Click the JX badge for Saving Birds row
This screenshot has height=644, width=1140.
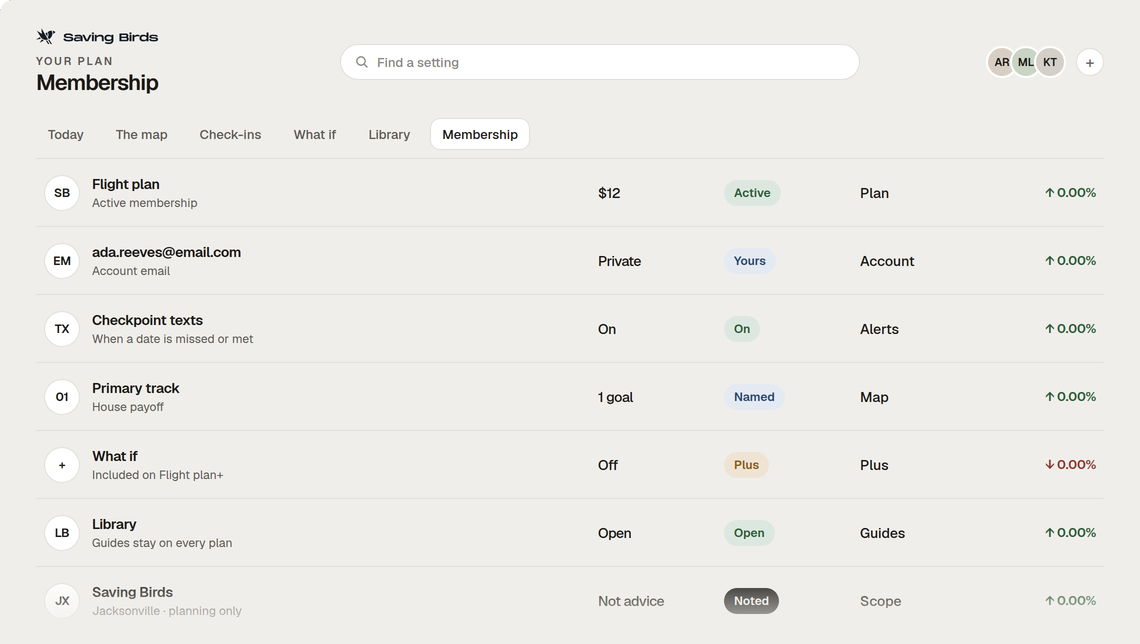click(x=62, y=601)
